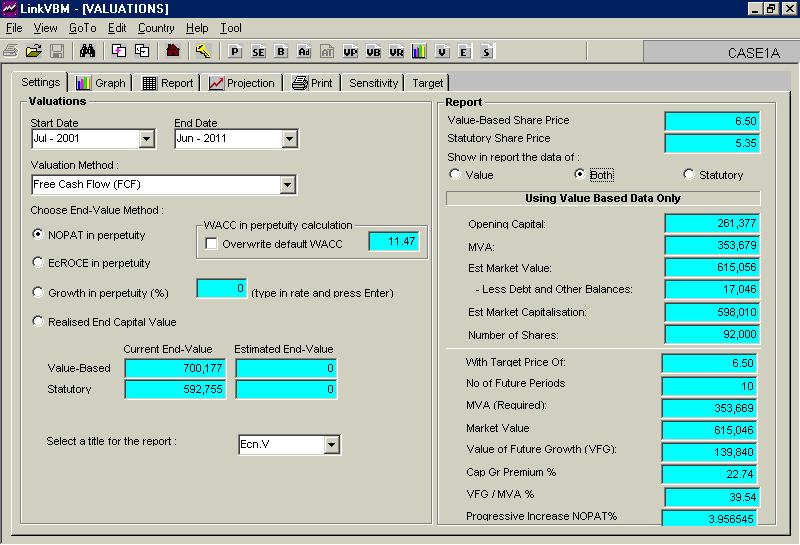
Task: Switch to the Target tab
Action: point(428,83)
